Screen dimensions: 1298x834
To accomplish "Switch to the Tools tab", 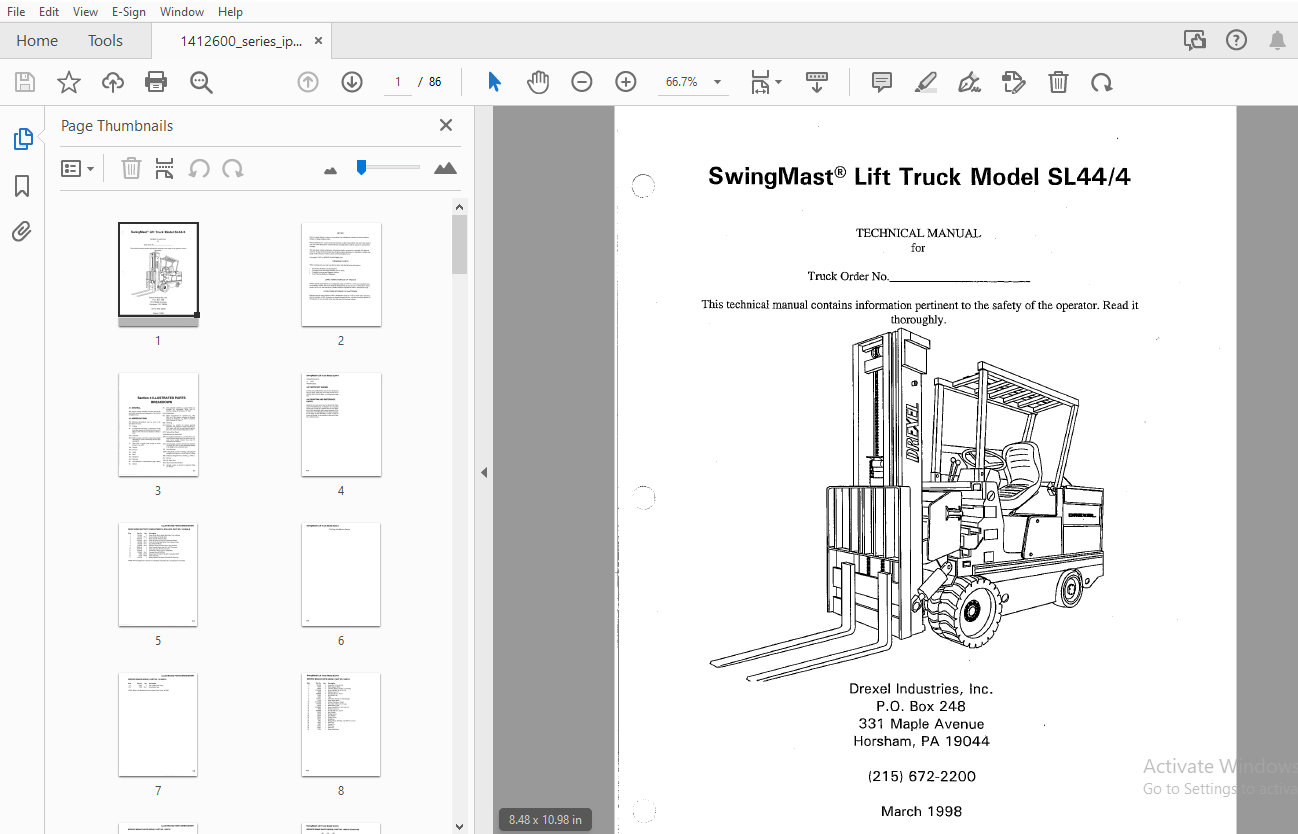I will click(105, 40).
